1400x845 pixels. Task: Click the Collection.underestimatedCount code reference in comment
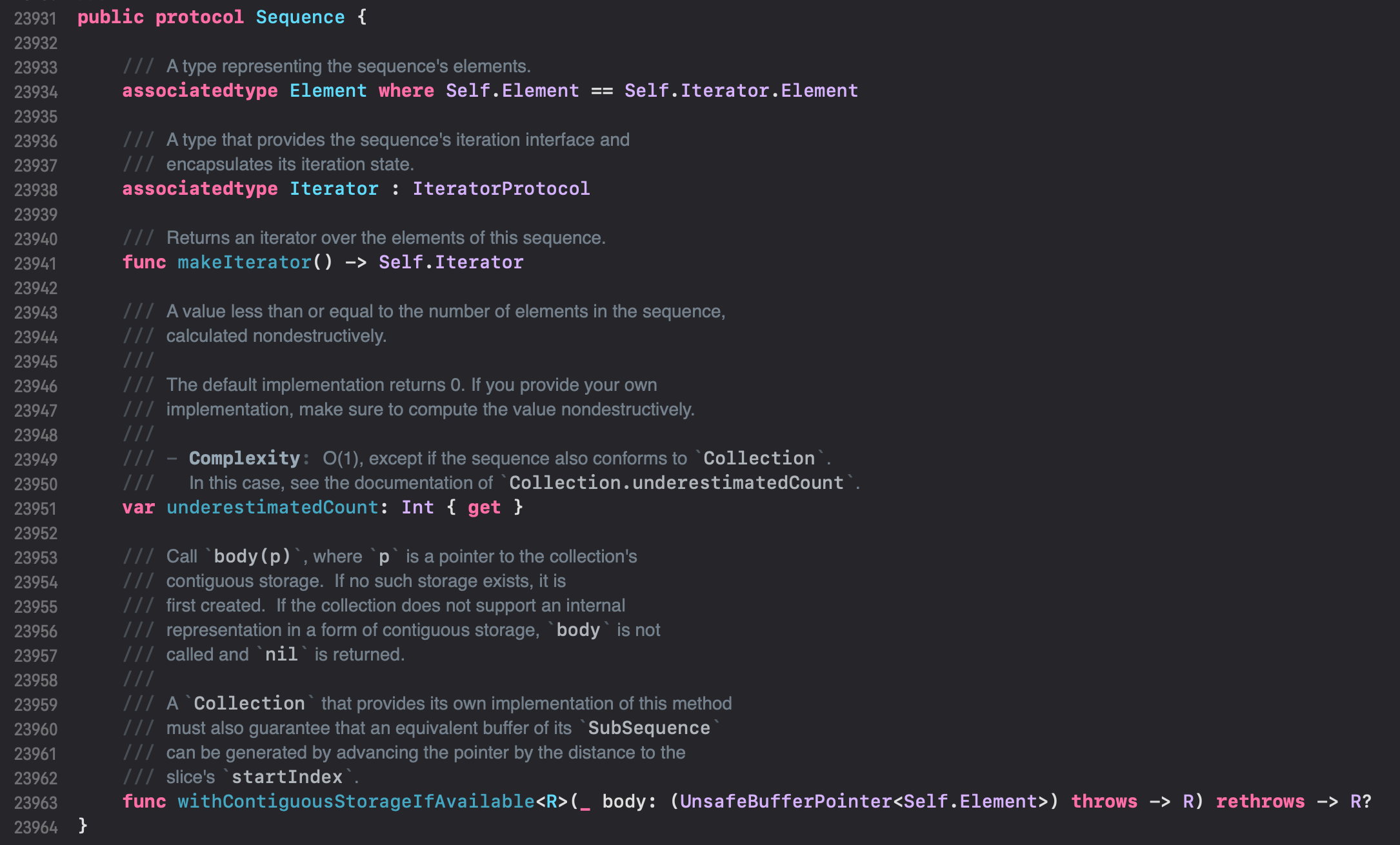click(676, 483)
